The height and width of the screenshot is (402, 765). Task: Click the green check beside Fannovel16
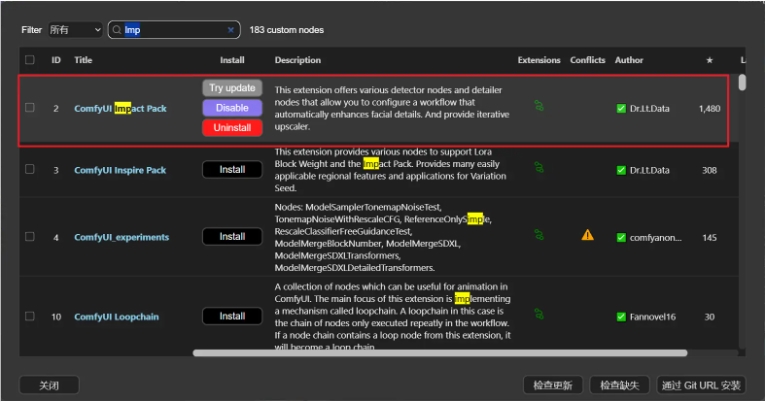(621, 317)
